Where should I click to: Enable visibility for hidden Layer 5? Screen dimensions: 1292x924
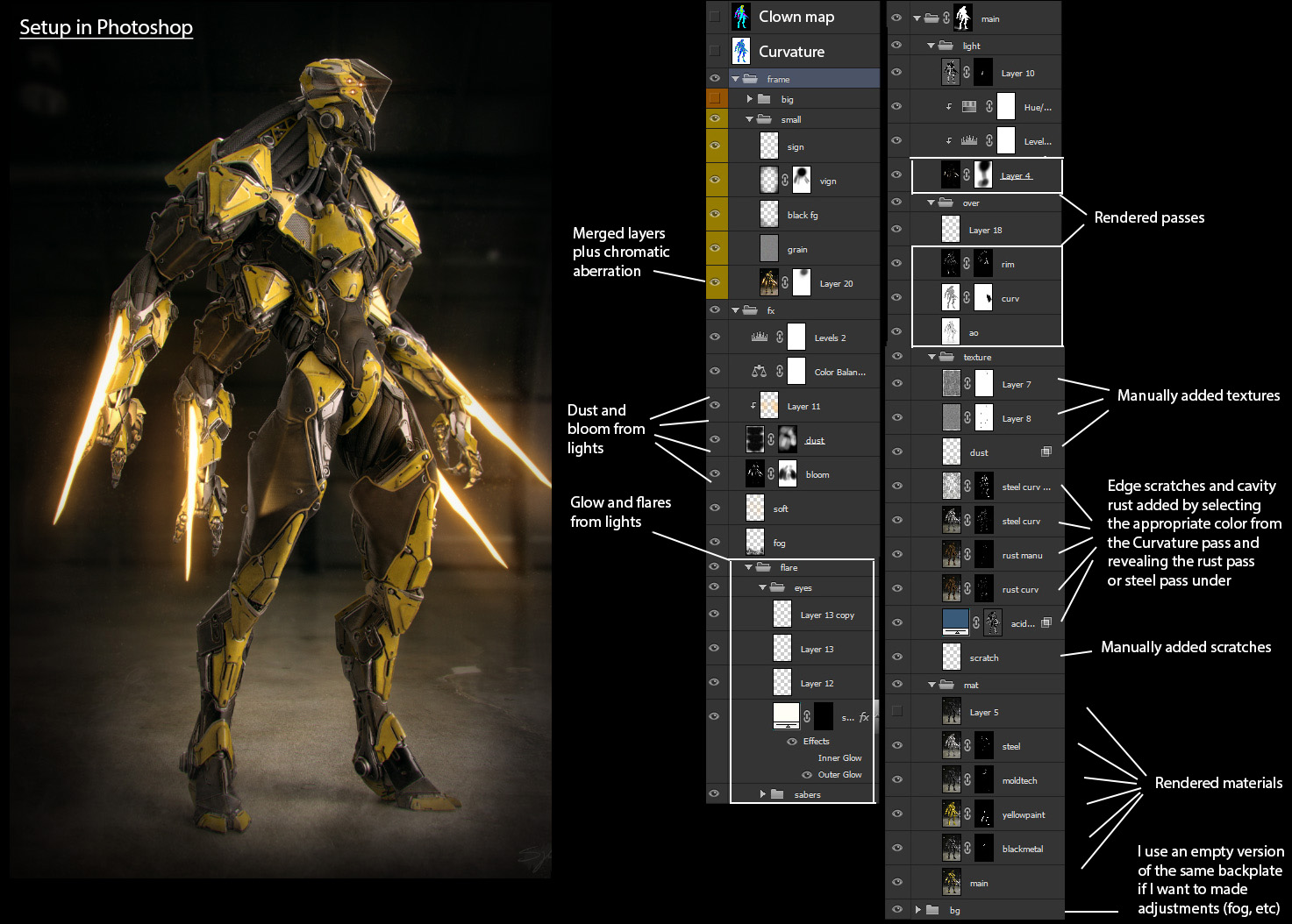tap(896, 711)
